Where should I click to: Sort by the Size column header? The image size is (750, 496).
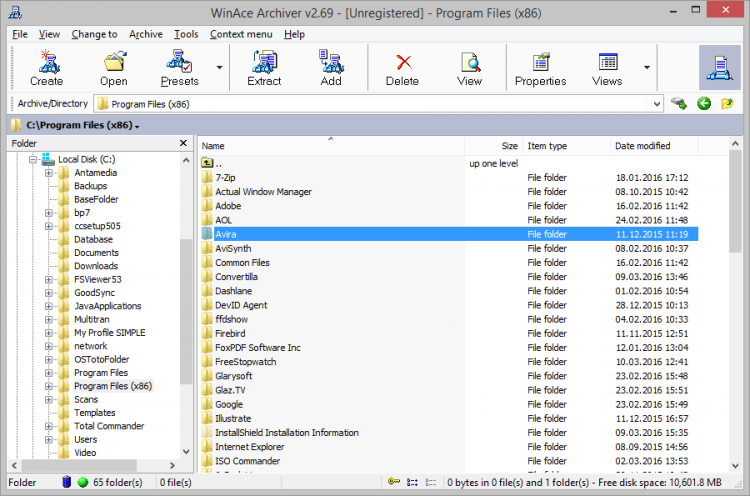pyautogui.click(x=493, y=146)
